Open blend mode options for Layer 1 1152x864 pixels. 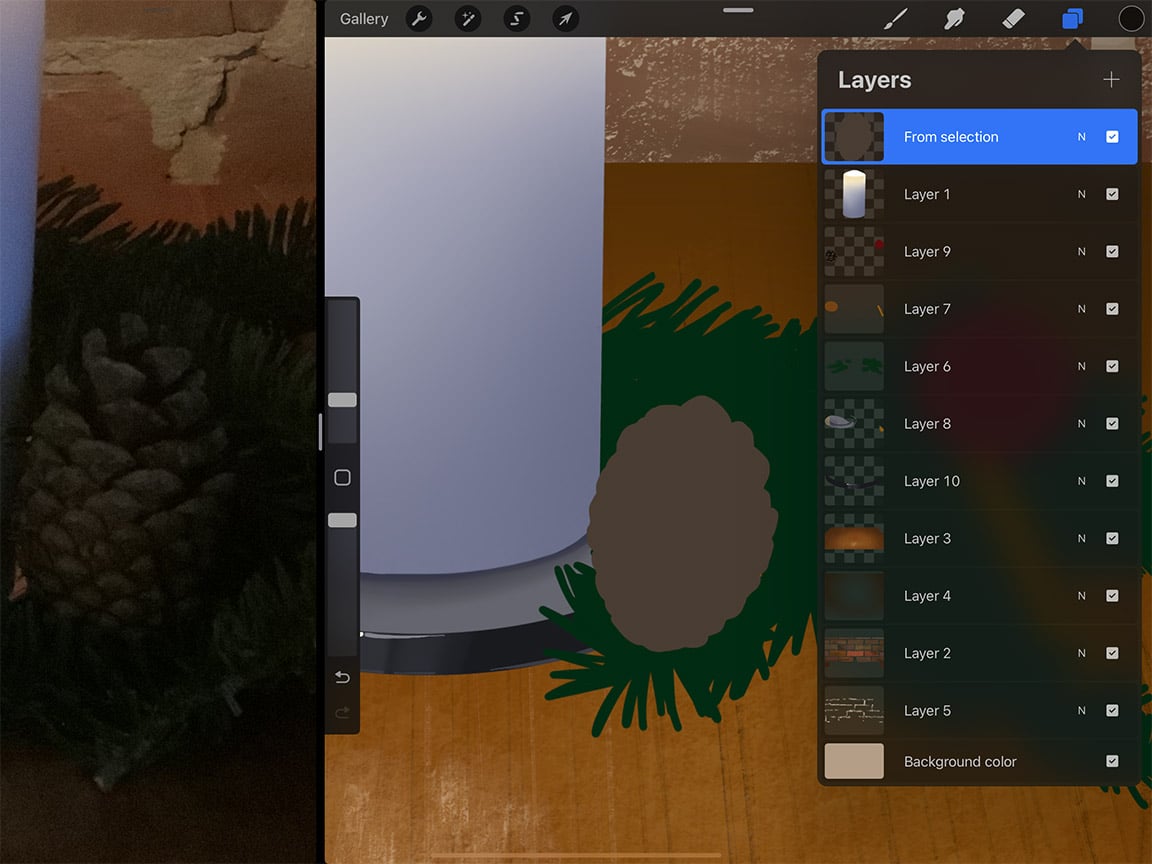coord(1081,194)
